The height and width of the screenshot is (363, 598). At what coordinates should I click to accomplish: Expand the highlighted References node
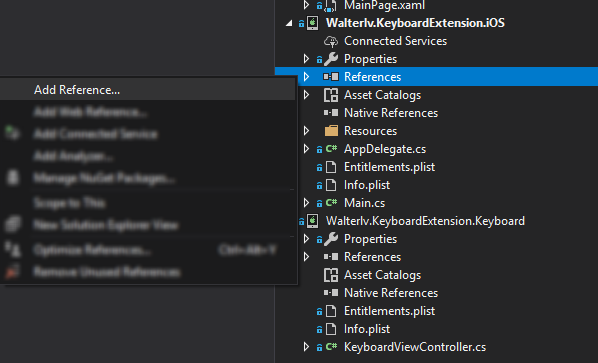[x=306, y=77]
